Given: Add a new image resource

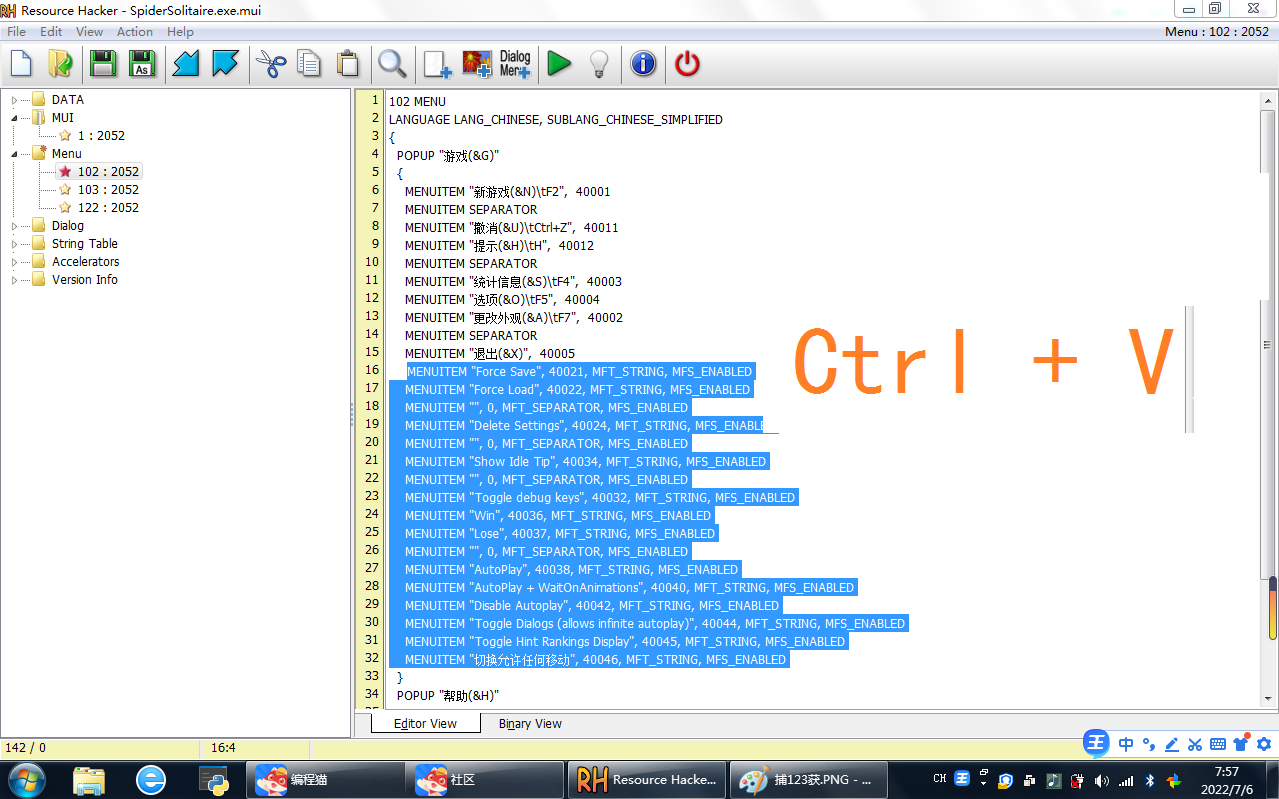Looking at the screenshot, I should [477, 64].
